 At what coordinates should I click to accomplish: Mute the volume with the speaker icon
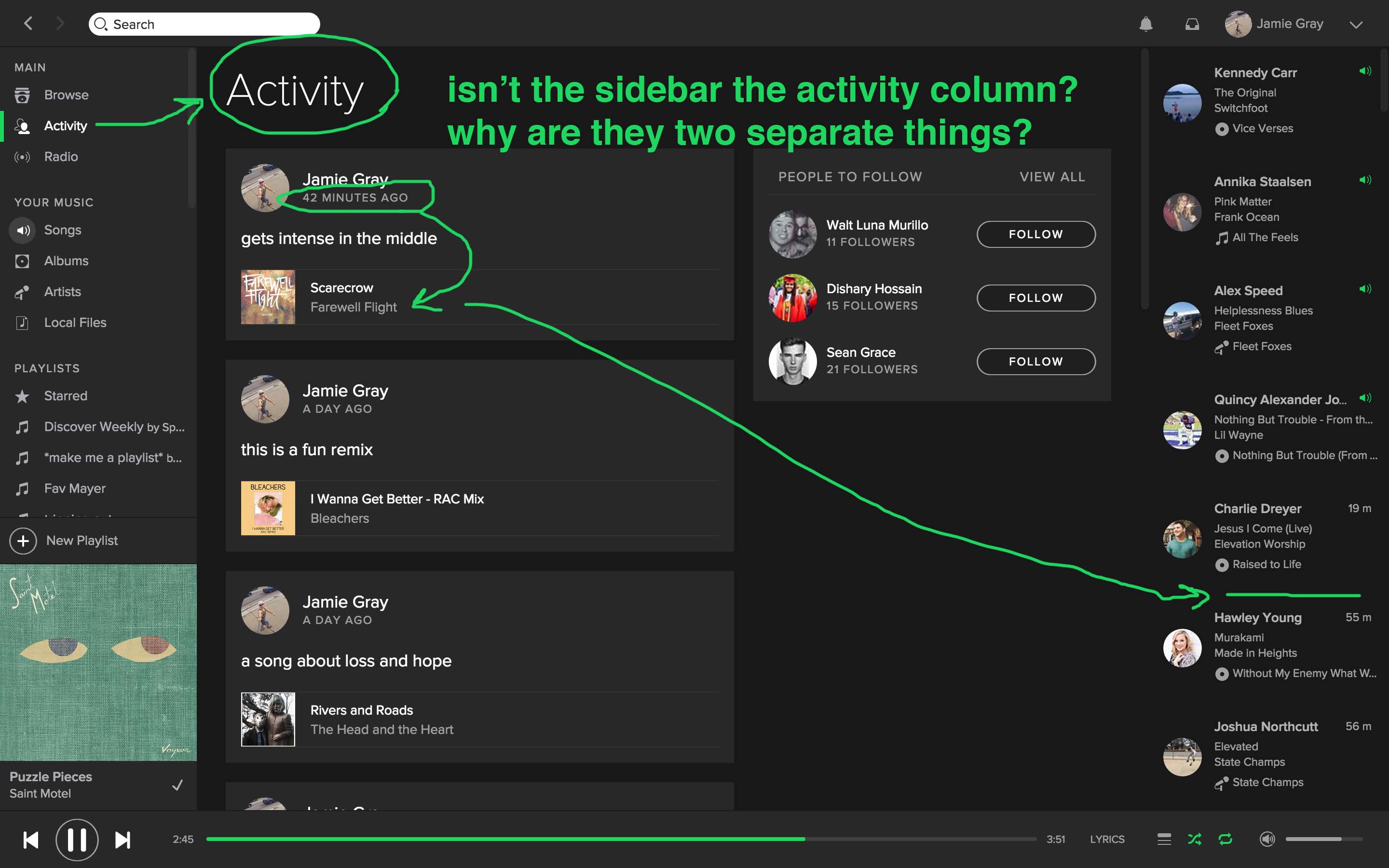point(1267,839)
